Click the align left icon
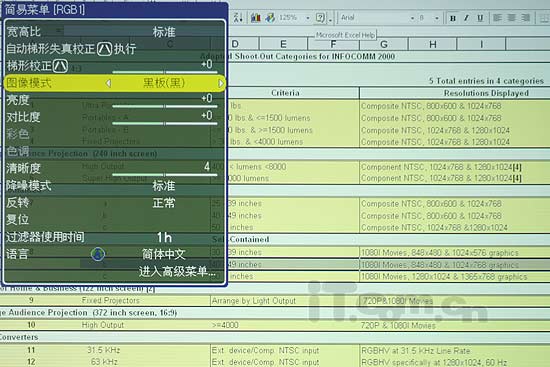The image size is (550, 367). pos(497,18)
